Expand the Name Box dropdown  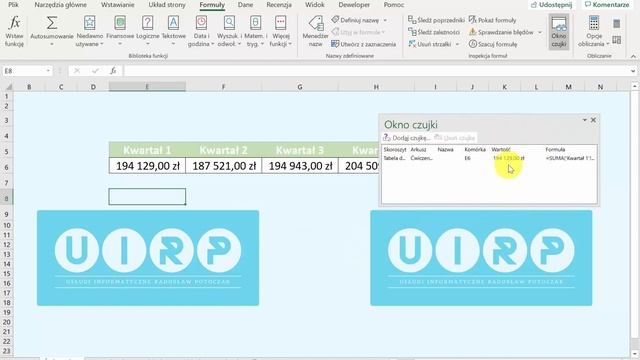(48, 71)
